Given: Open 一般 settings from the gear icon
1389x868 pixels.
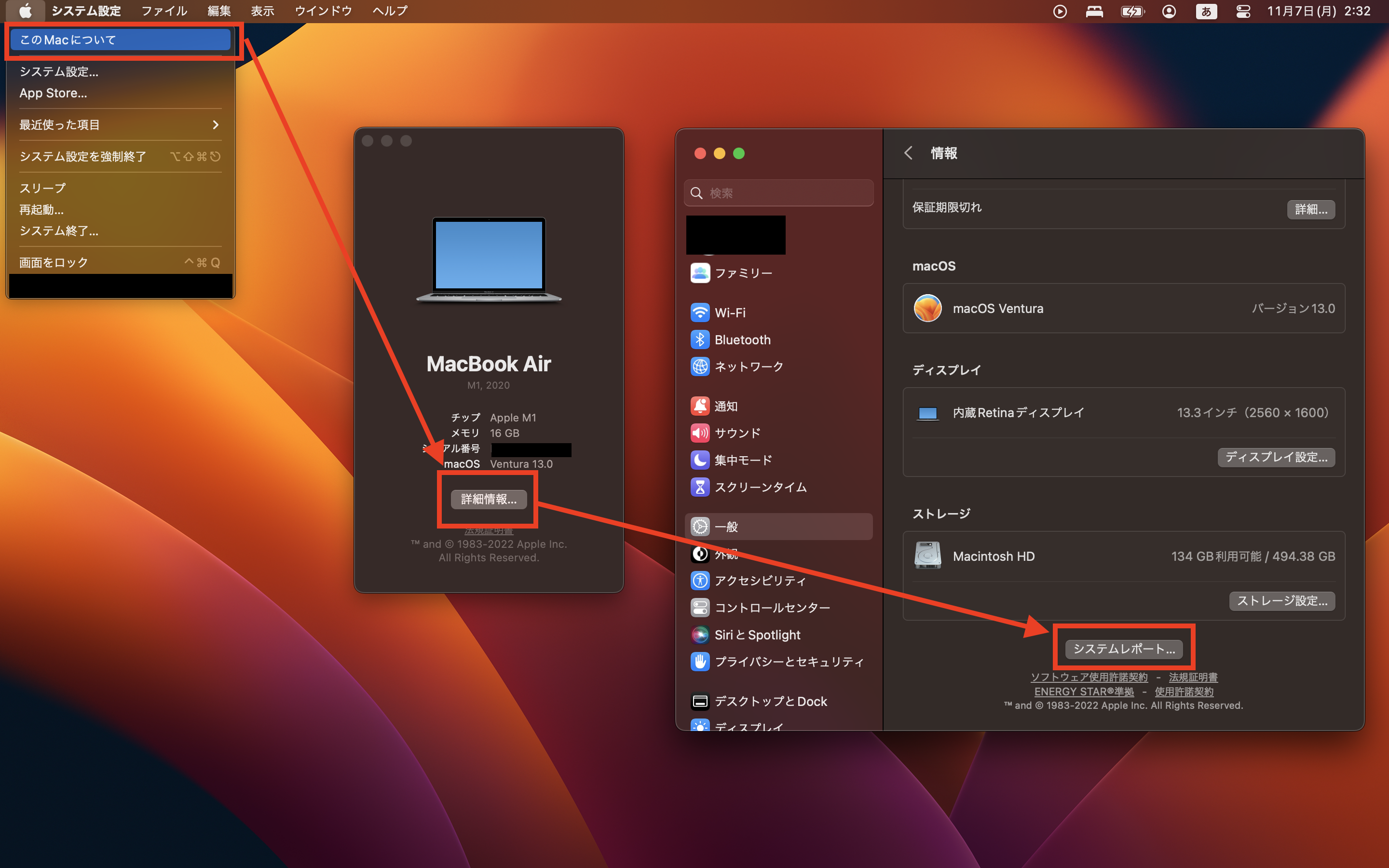Looking at the screenshot, I should pos(700,526).
